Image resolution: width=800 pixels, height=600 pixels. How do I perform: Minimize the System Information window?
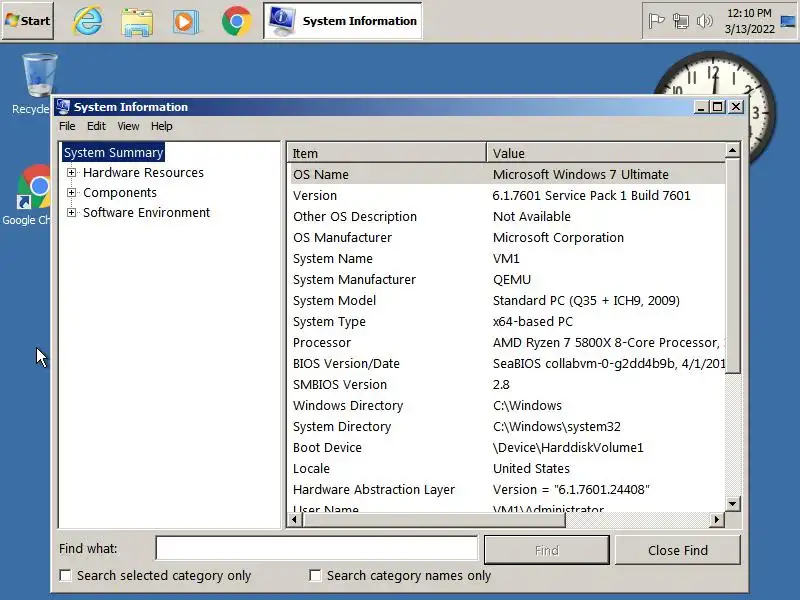(x=701, y=107)
